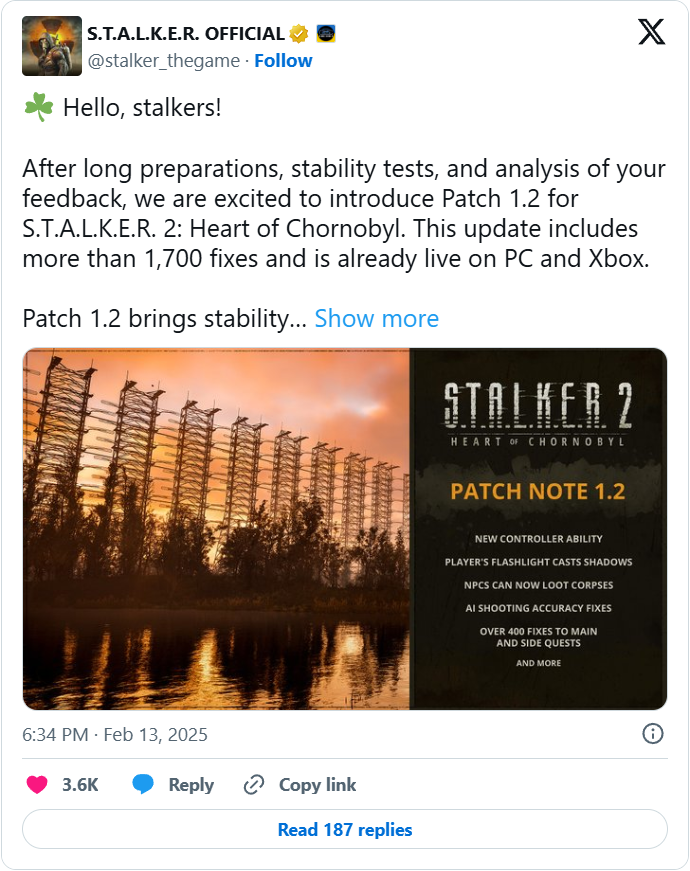The height and width of the screenshot is (871, 690).
Task: Click the chain link icon
Action: click(x=254, y=785)
